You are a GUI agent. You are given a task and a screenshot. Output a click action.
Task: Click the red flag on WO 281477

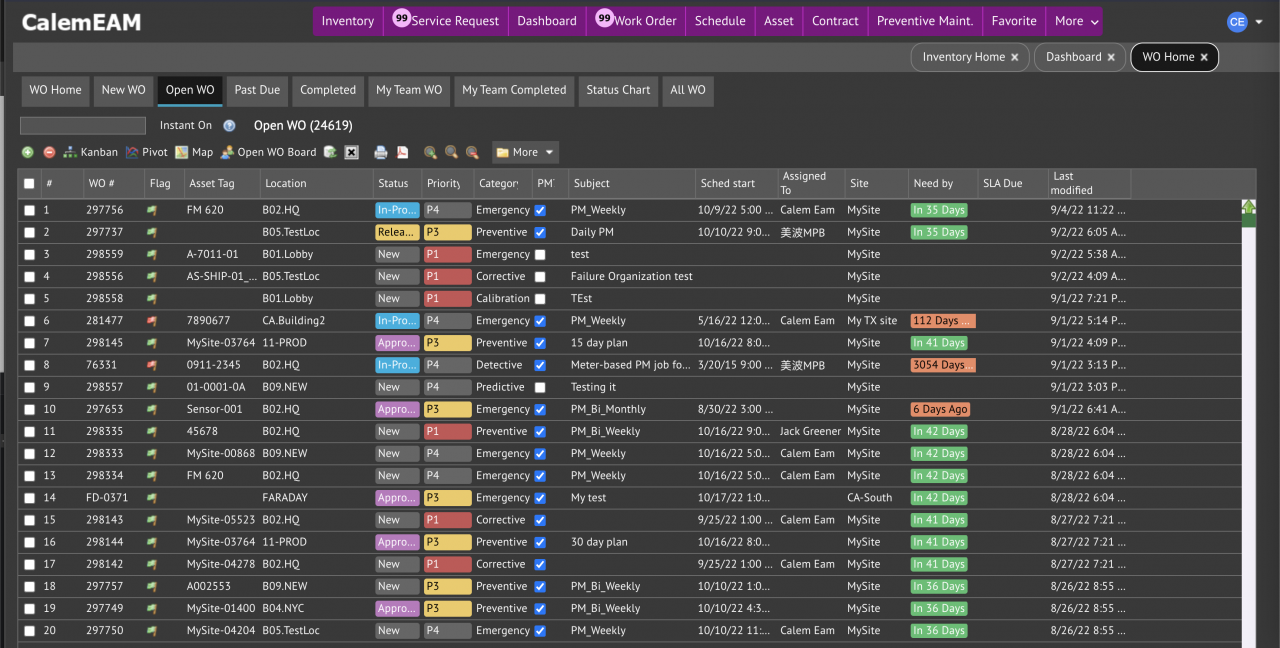(x=153, y=321)
